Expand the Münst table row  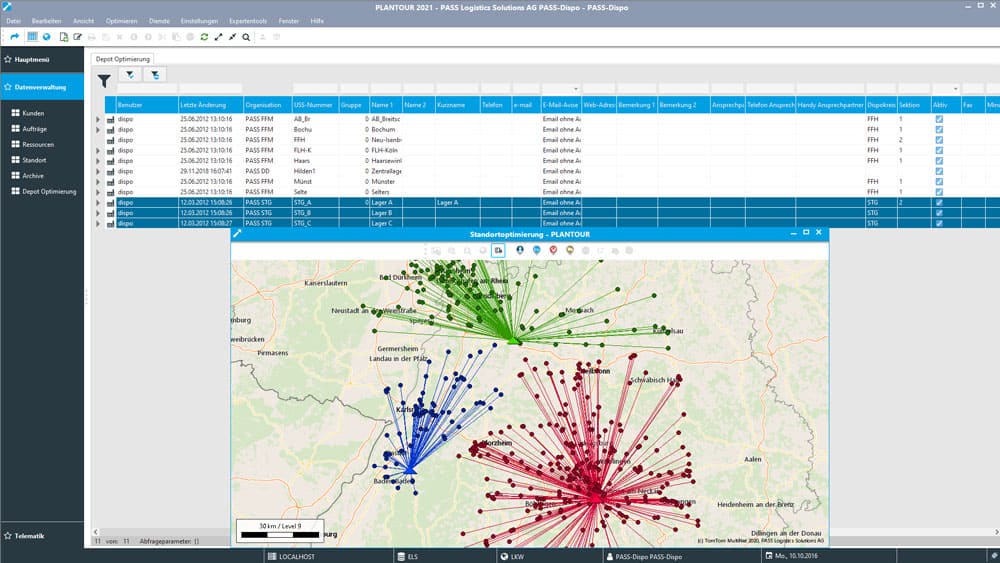98,182
